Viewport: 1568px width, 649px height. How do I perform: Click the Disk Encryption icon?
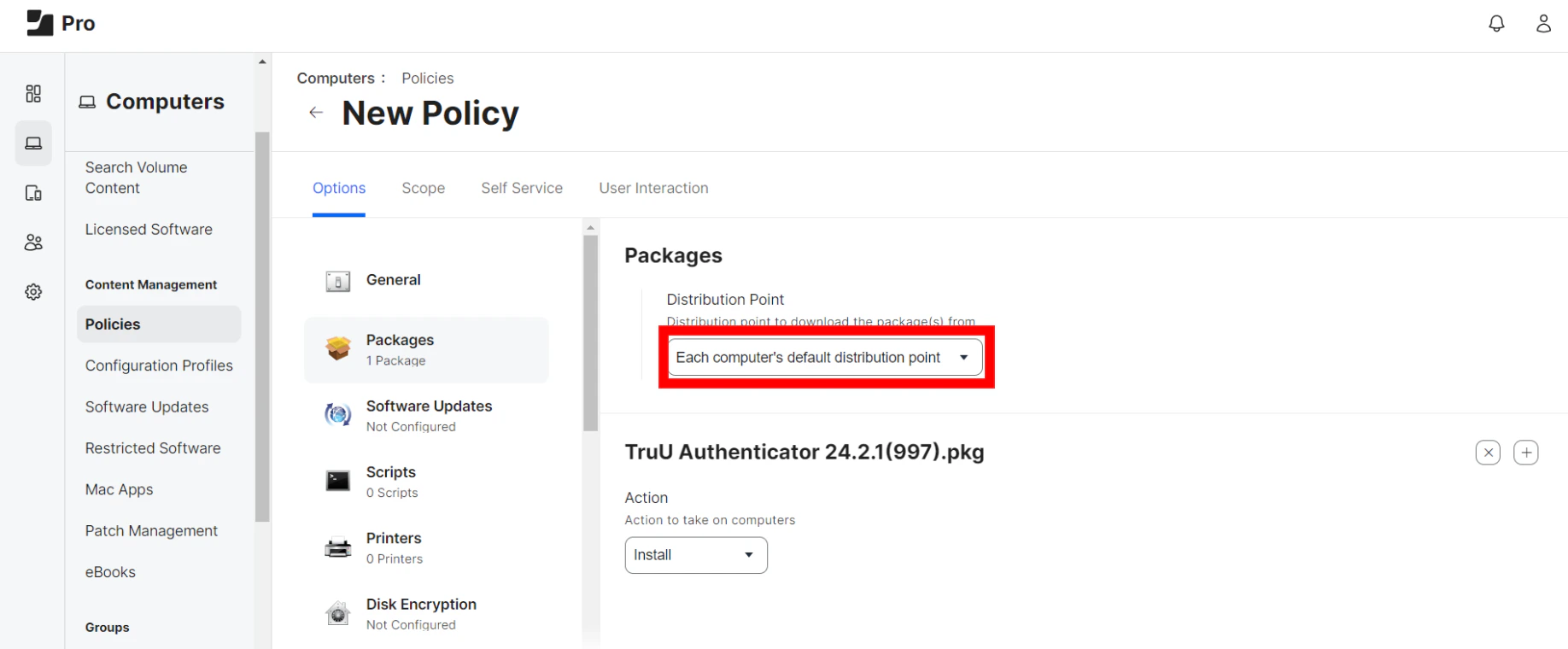(x=338, y=613)
